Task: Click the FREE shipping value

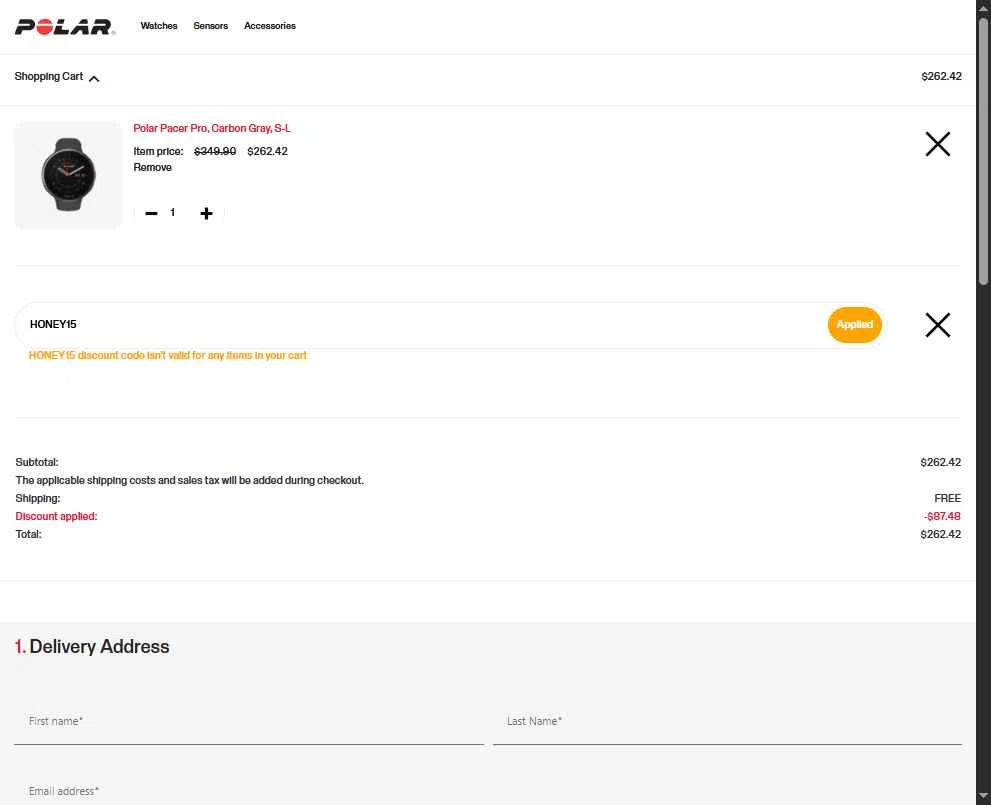Action: point(947,499)
